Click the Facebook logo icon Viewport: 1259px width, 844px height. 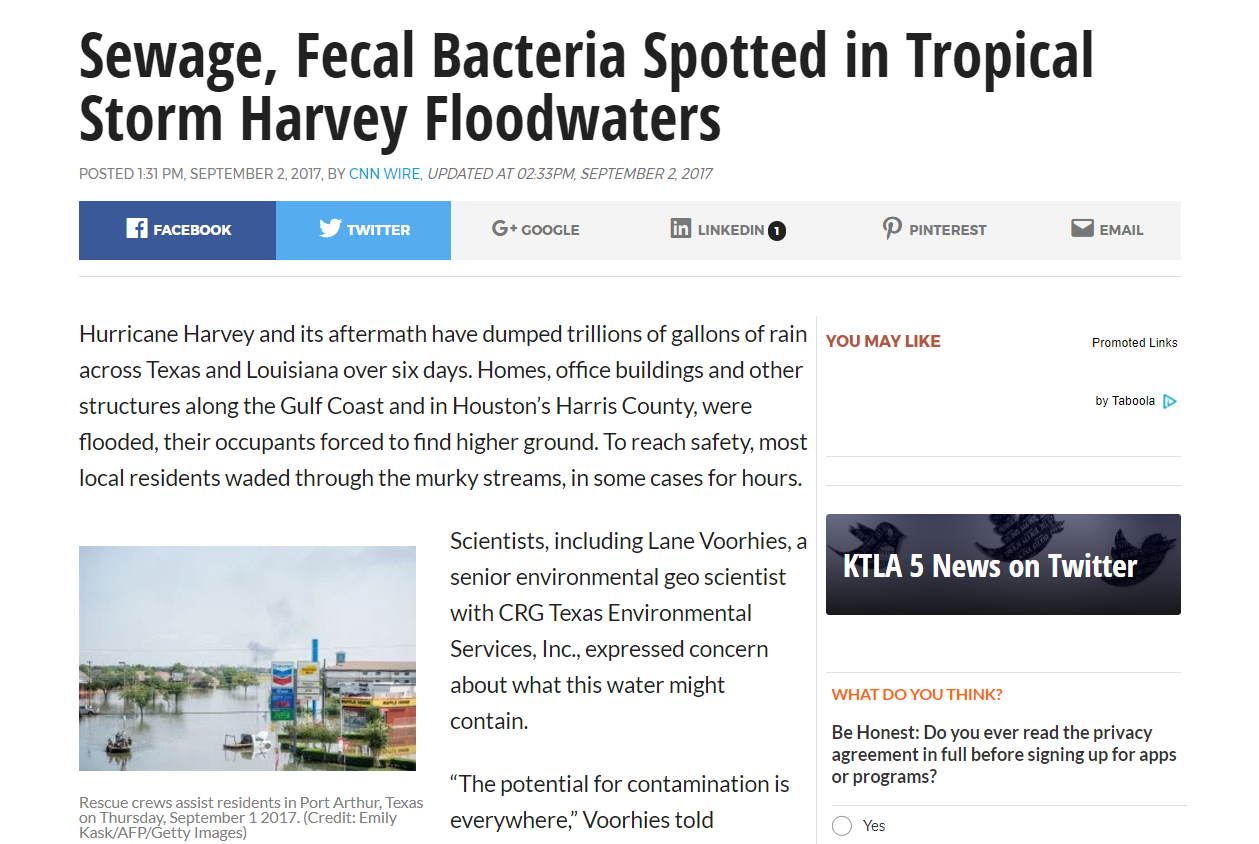pyautogui.click(x=137, y=229)
